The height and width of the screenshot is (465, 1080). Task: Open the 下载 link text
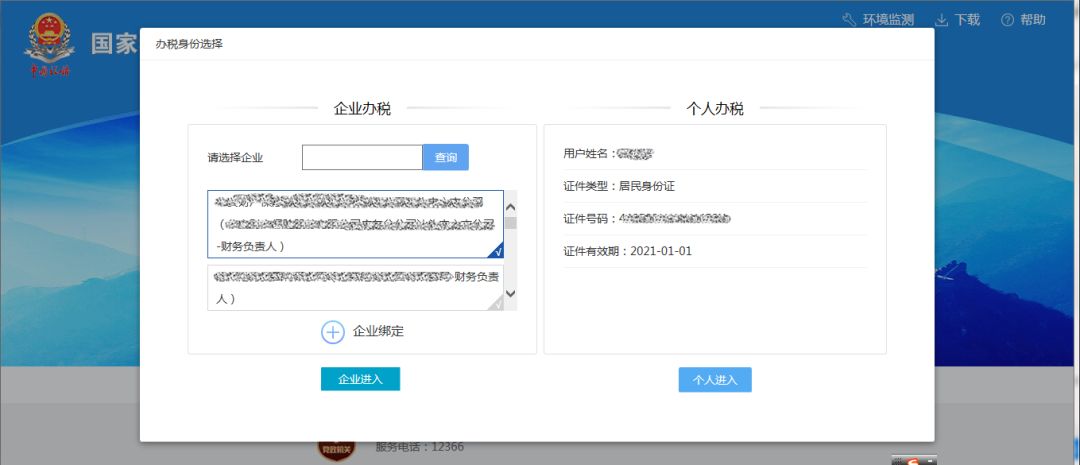(x=967, y=20)
